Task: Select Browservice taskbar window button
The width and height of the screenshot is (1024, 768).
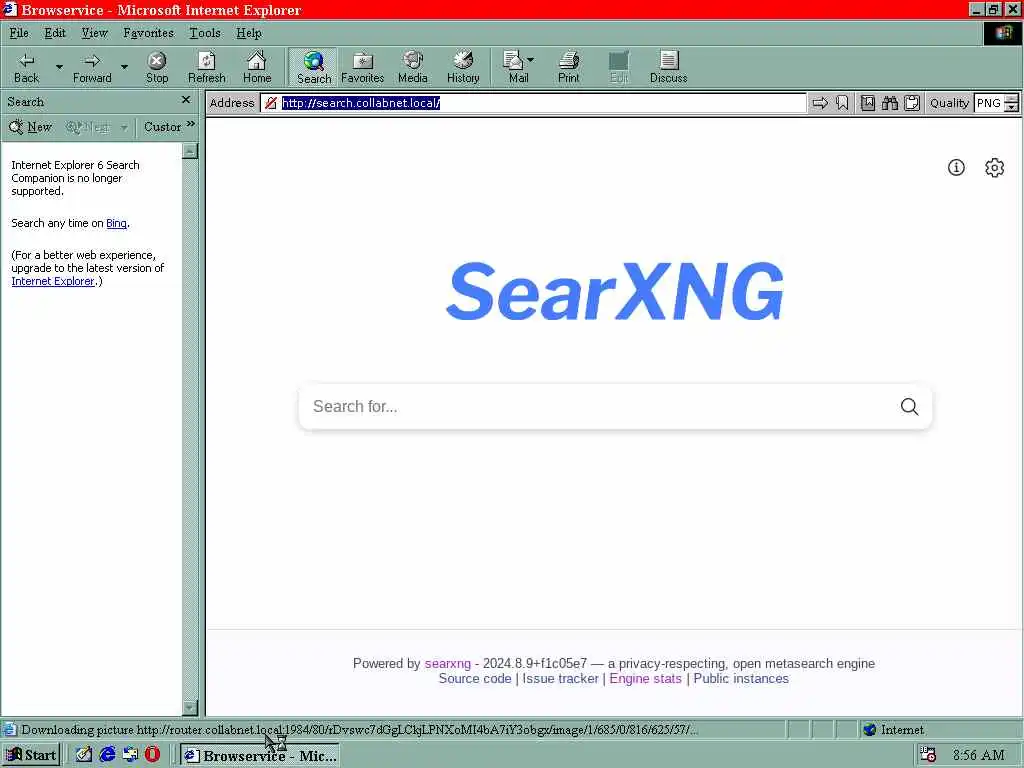Action: click(260, 755)
